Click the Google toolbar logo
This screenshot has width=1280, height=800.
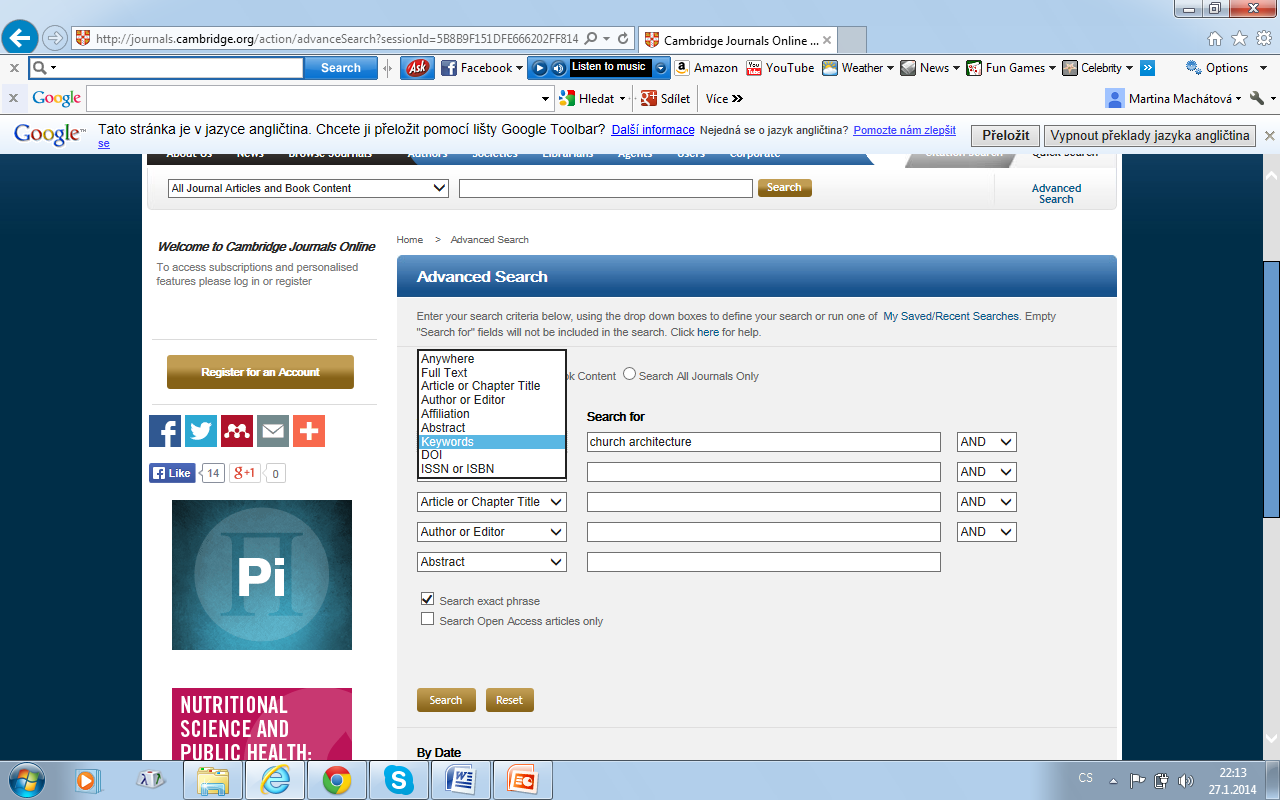pyautogui.click(x=57, y=98)
